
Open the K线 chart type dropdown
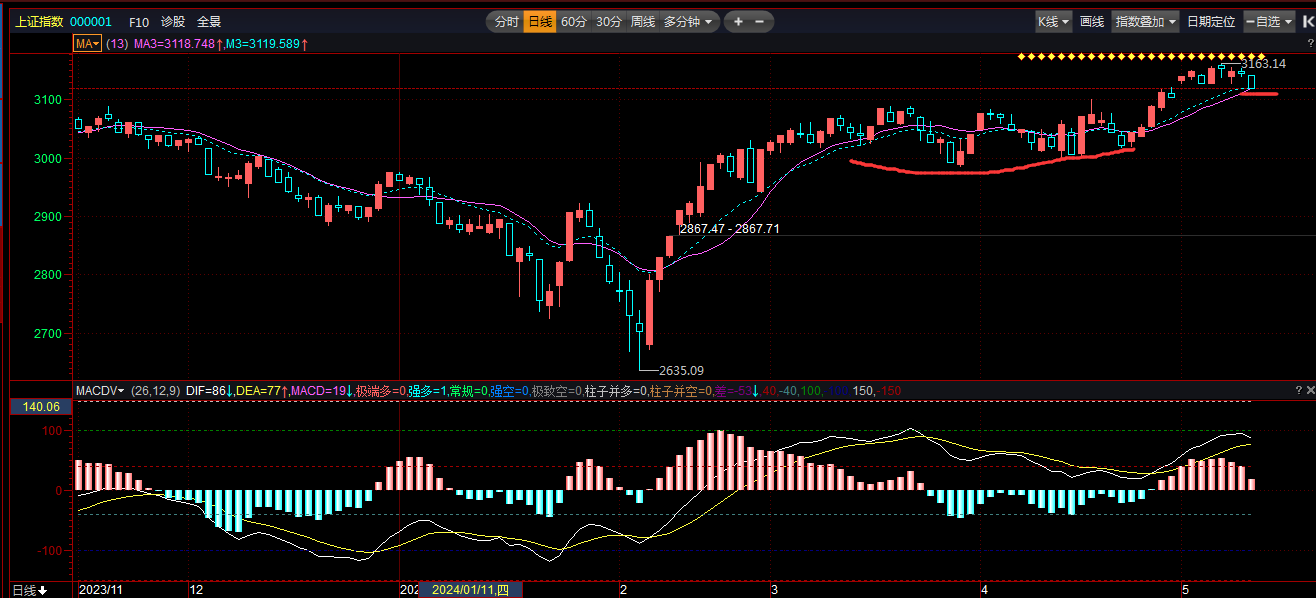point(1053,21)
